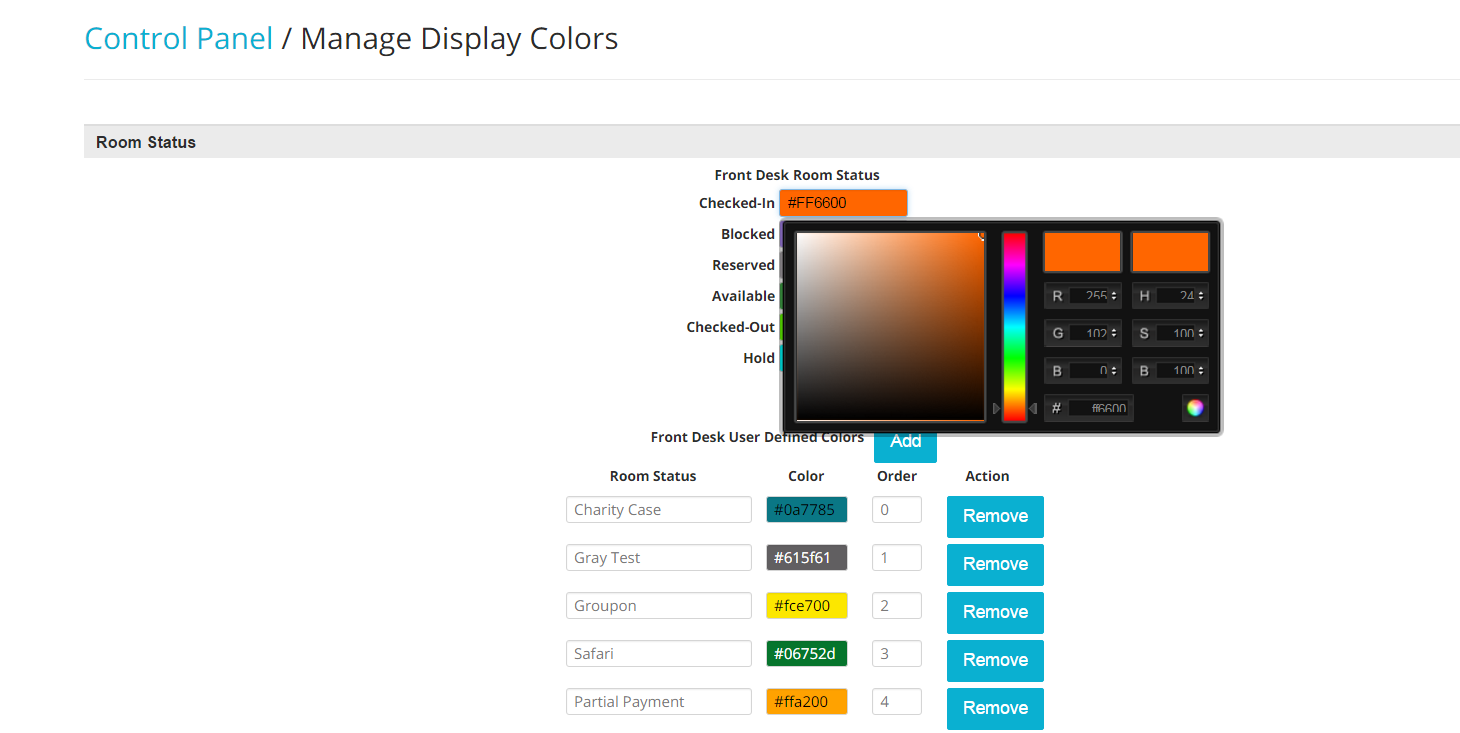Viewport: 1460px width, 733px height.
Task: Click the Front Desk Room Status heading
Action: [797, 175]
